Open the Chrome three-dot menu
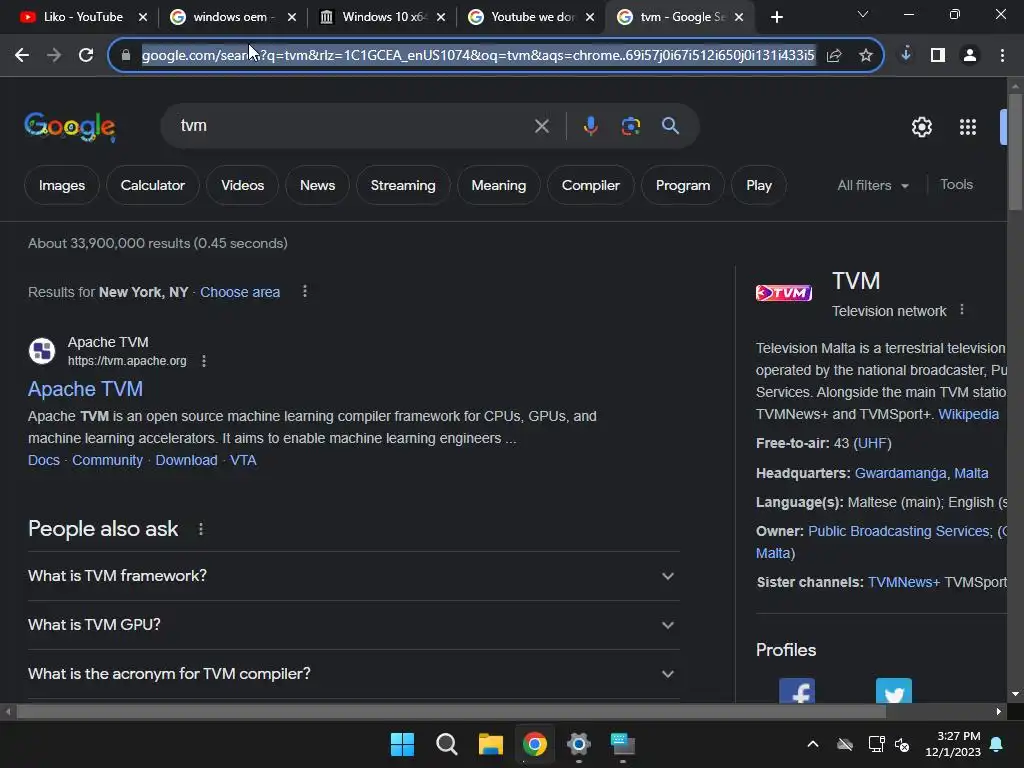 (x=1002, y=56)
